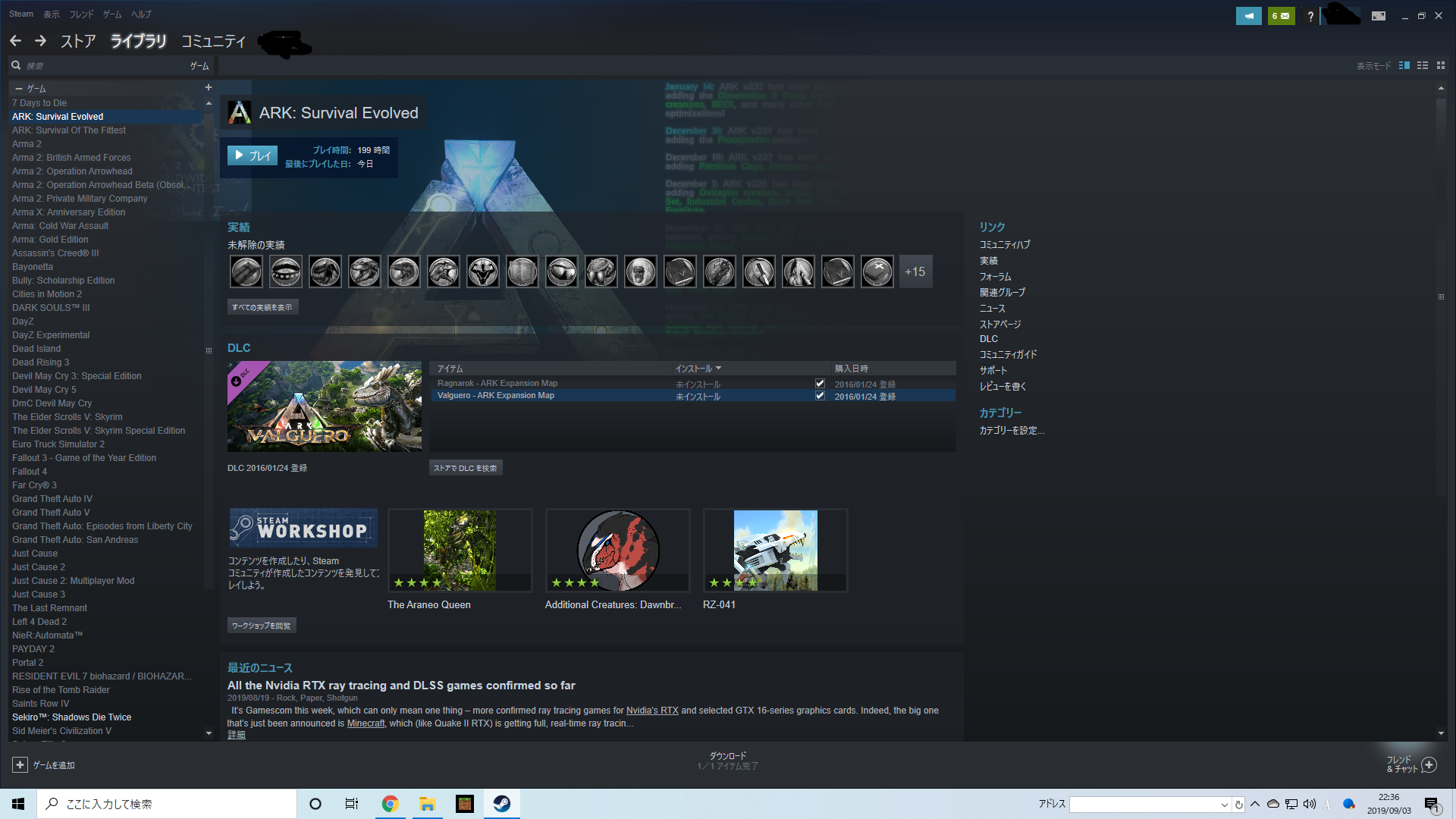1456x819 pixels.
Task: Open the Steam Workshop banner
Action: click(303, 528)
